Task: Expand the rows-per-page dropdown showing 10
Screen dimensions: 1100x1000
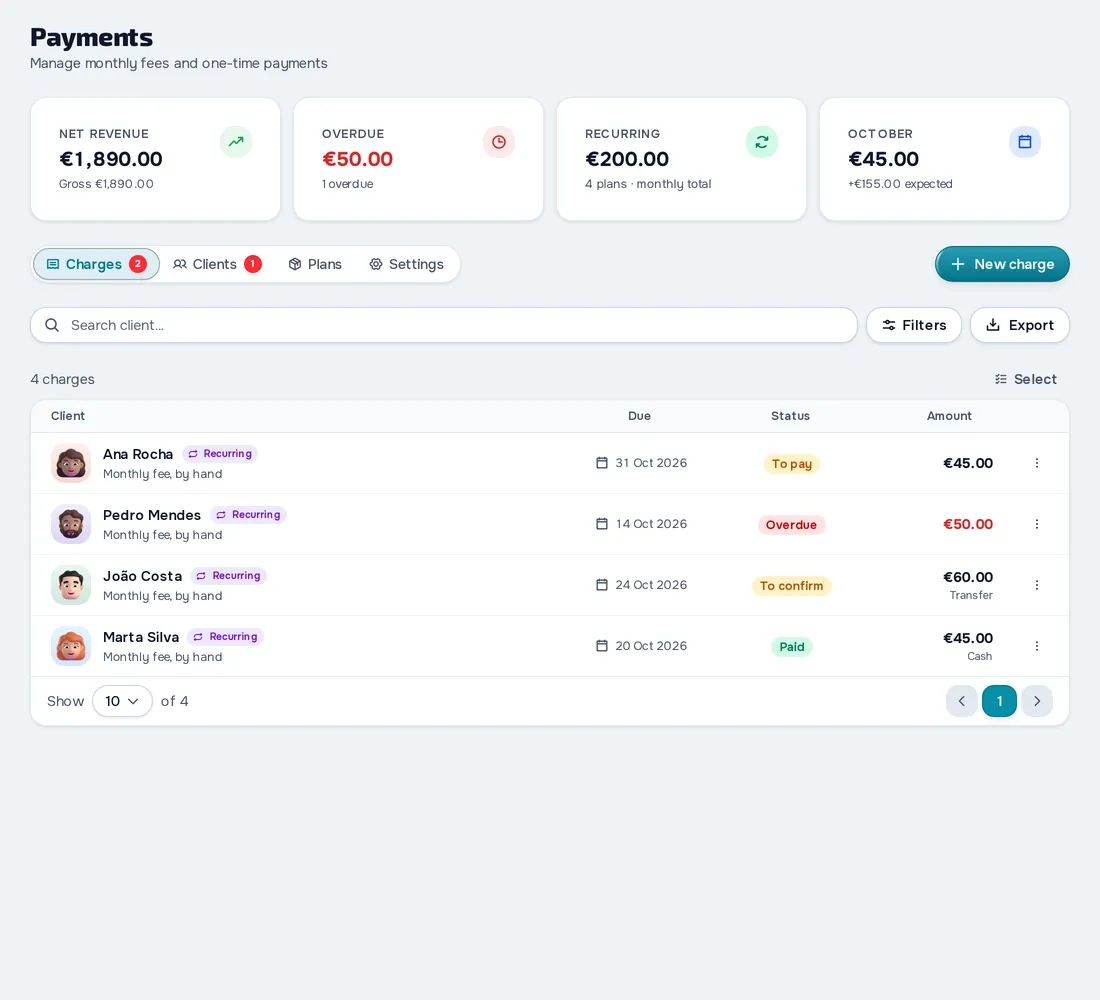Action: click(x=122, y=701)
